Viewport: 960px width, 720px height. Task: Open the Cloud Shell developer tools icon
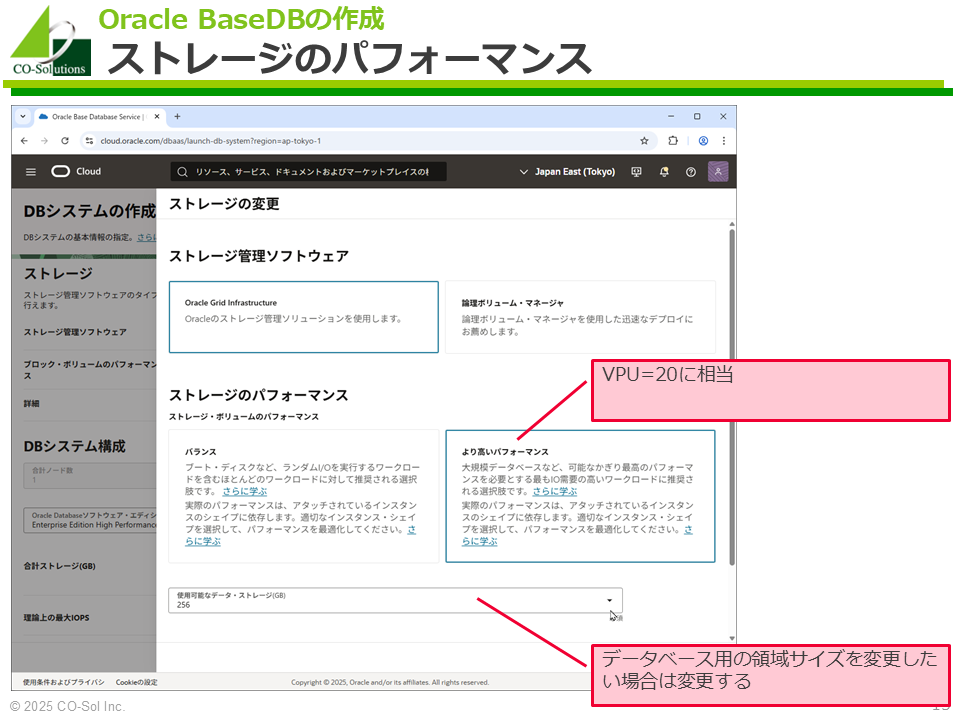(x=636, y=172)
